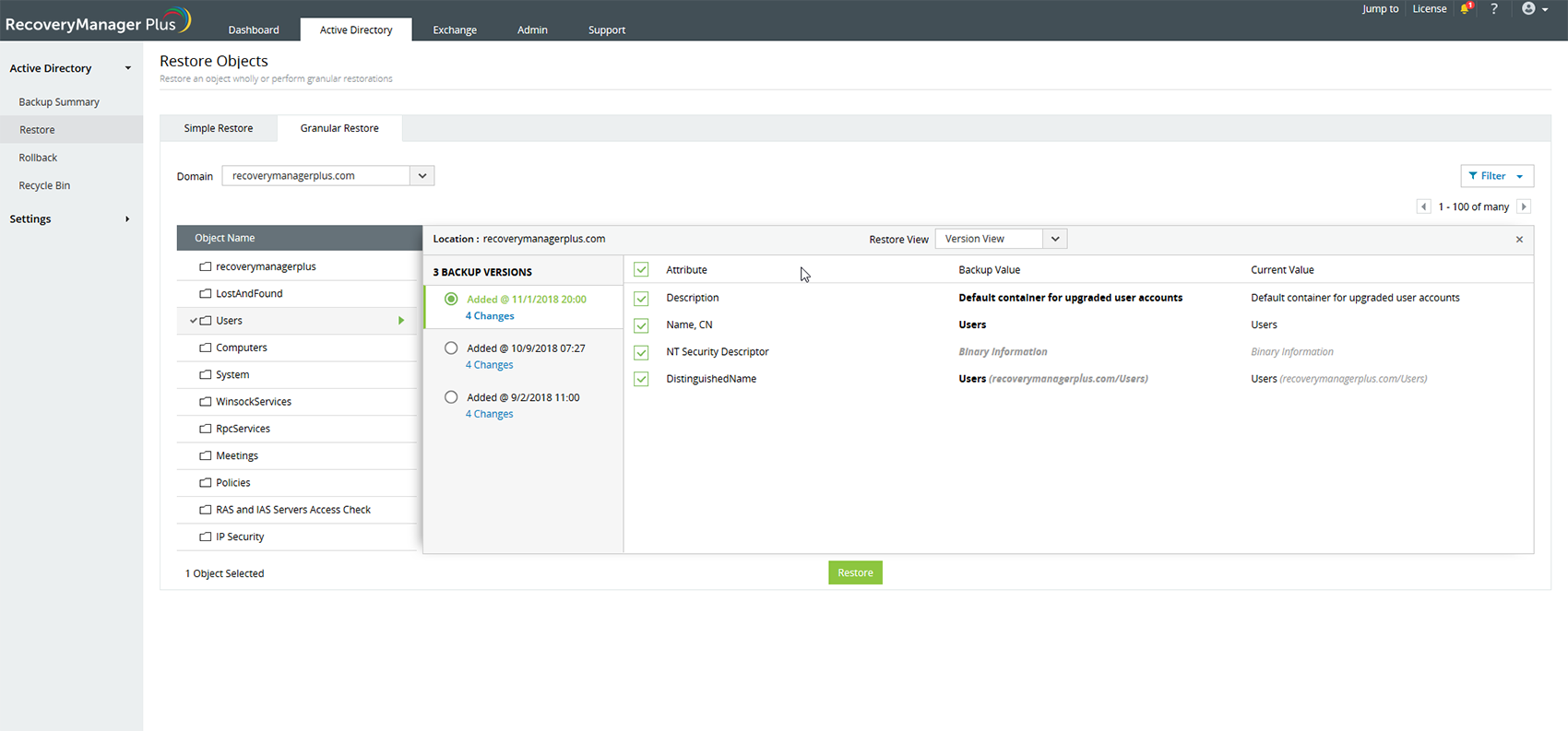
Task: Uncheck the Description attribute checkbox
Action: (641, 298)
